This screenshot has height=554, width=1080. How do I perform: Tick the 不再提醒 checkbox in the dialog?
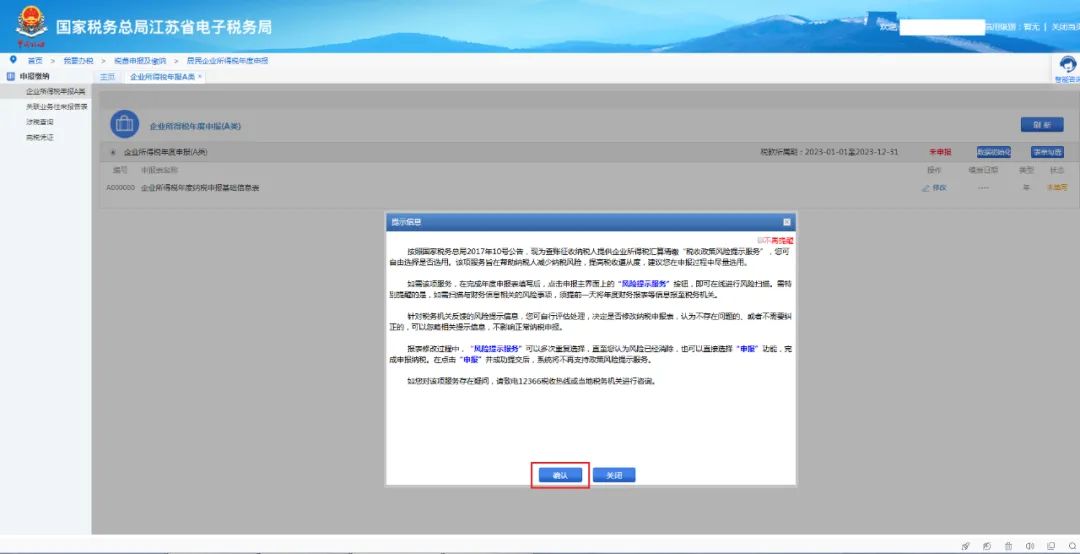click(760, 240)
